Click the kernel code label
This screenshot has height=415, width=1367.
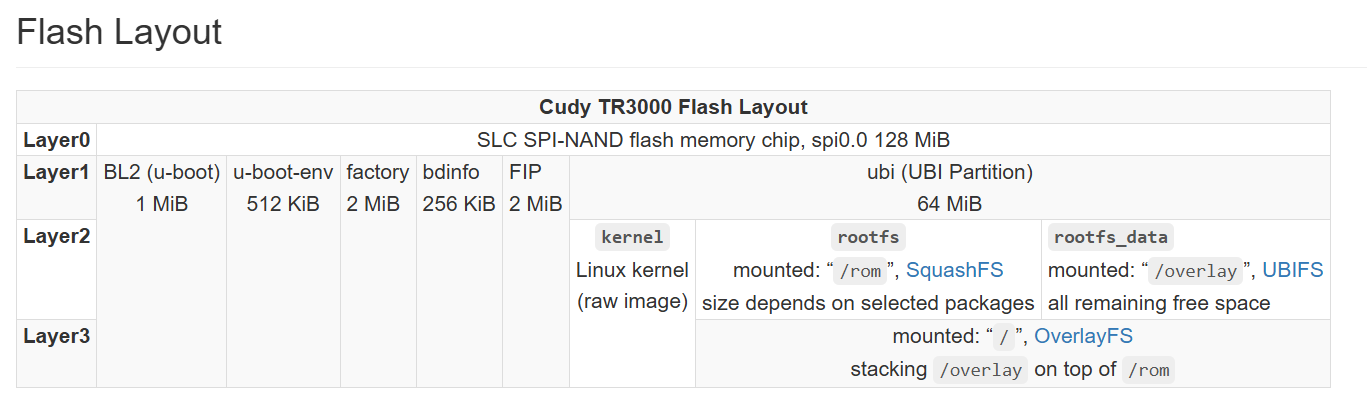[x=632, y=238]
